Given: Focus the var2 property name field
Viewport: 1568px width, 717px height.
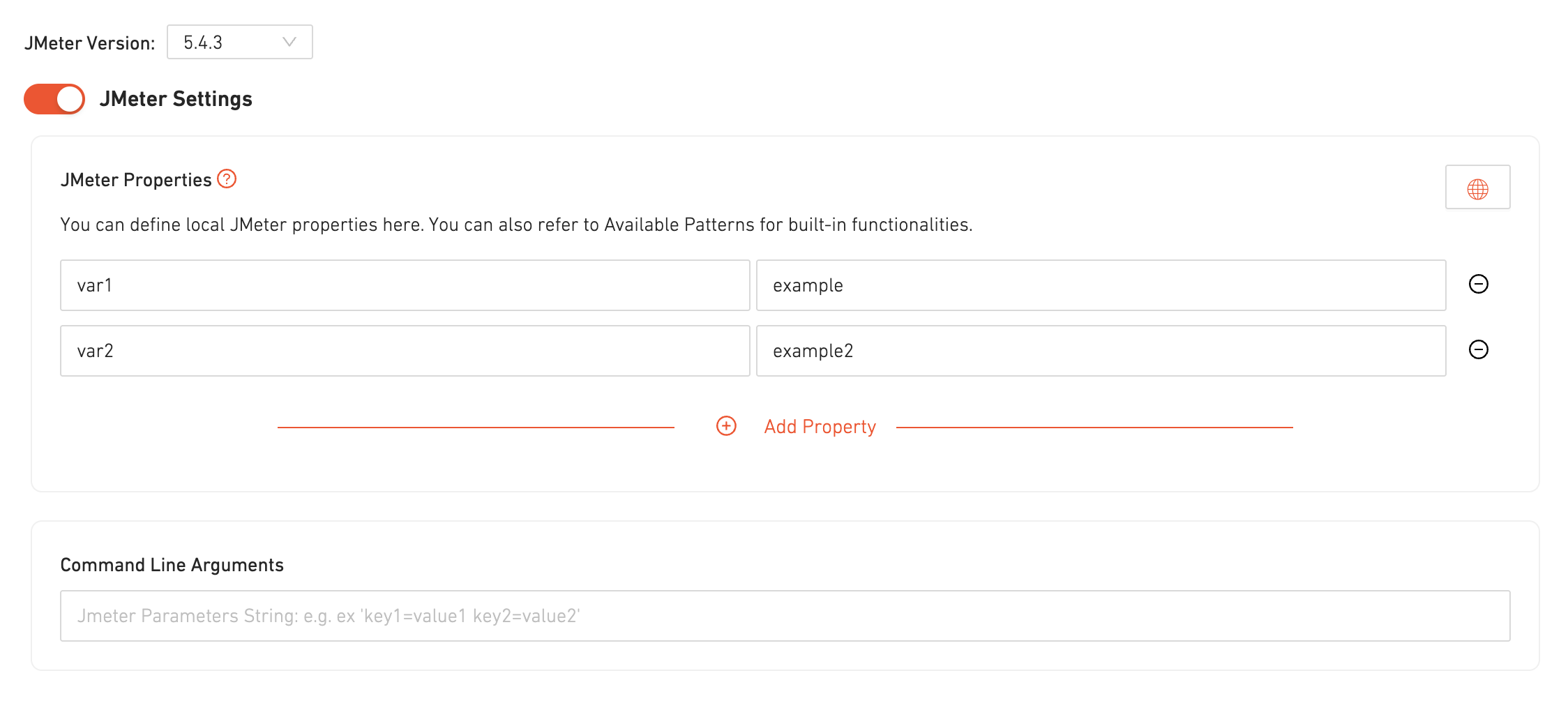Looking at the screenshot, I should coord(405,351).
